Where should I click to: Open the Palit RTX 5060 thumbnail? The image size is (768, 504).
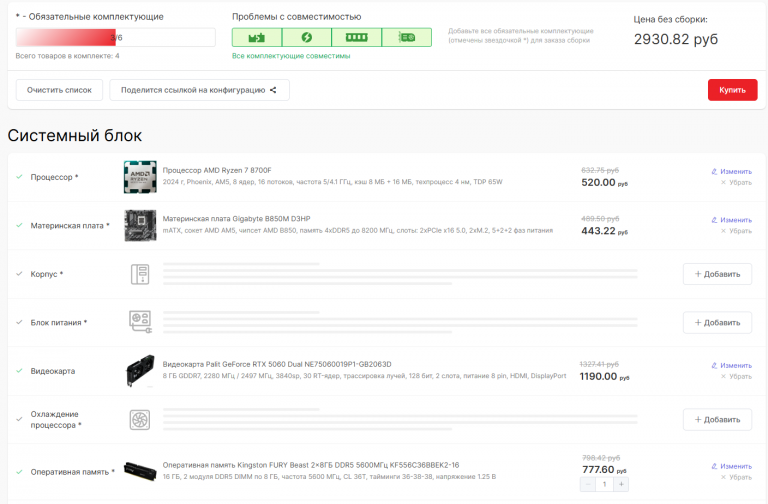[140, 371]
